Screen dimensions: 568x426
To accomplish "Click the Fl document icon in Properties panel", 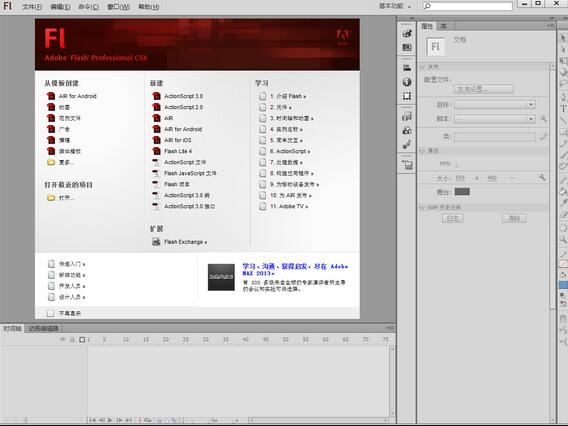I will point(435,47).
